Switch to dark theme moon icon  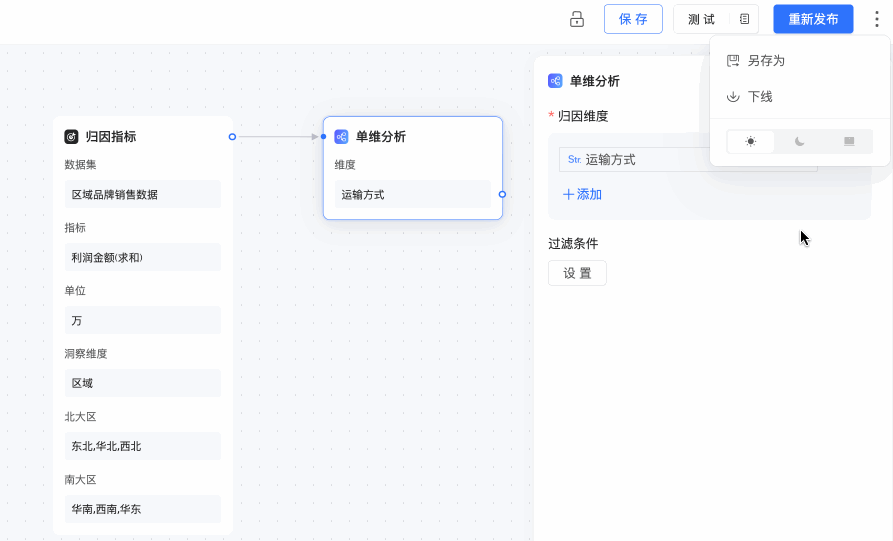[x=800, y=142]
